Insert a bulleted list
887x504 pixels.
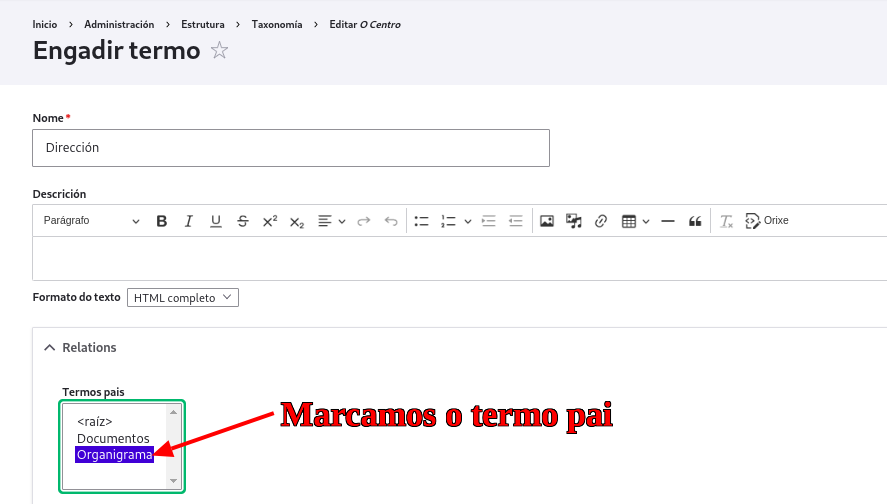(421, 221)
